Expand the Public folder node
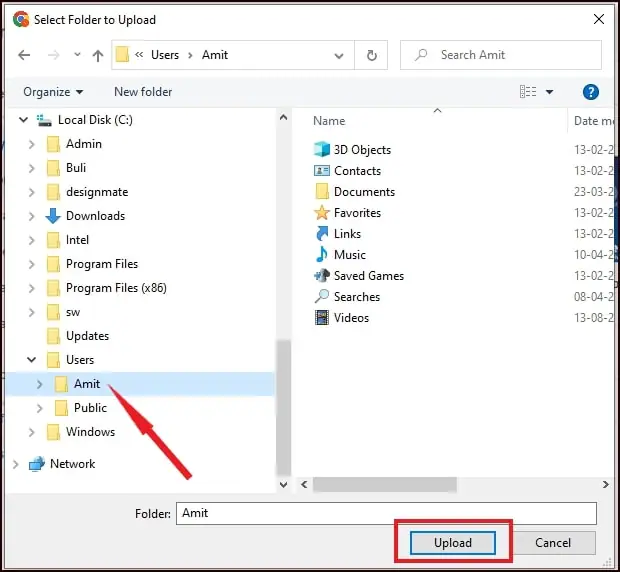Screen dimensions: 620x572 pyautogui.click(x=40, y=408)
